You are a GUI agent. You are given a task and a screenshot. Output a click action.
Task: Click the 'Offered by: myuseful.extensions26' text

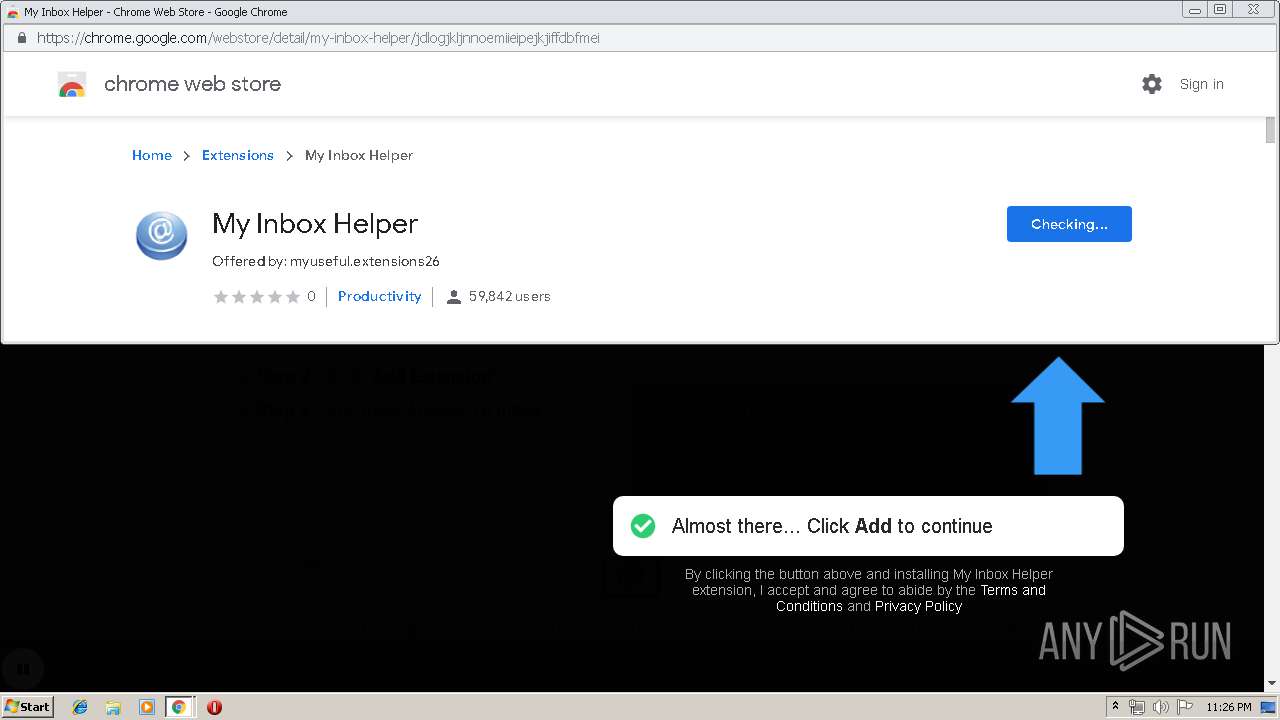click(326, 261)
